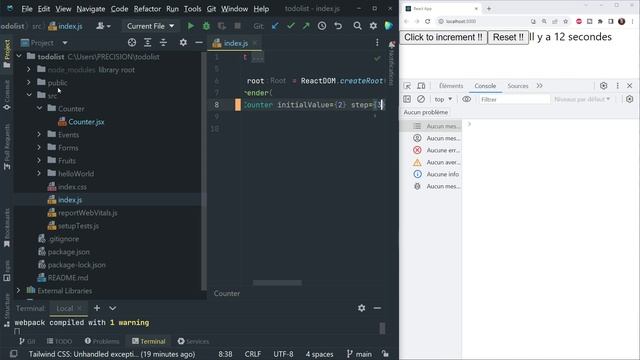Expand all icon in Project panel
640x360 pixels.
(x=147, y=42)
